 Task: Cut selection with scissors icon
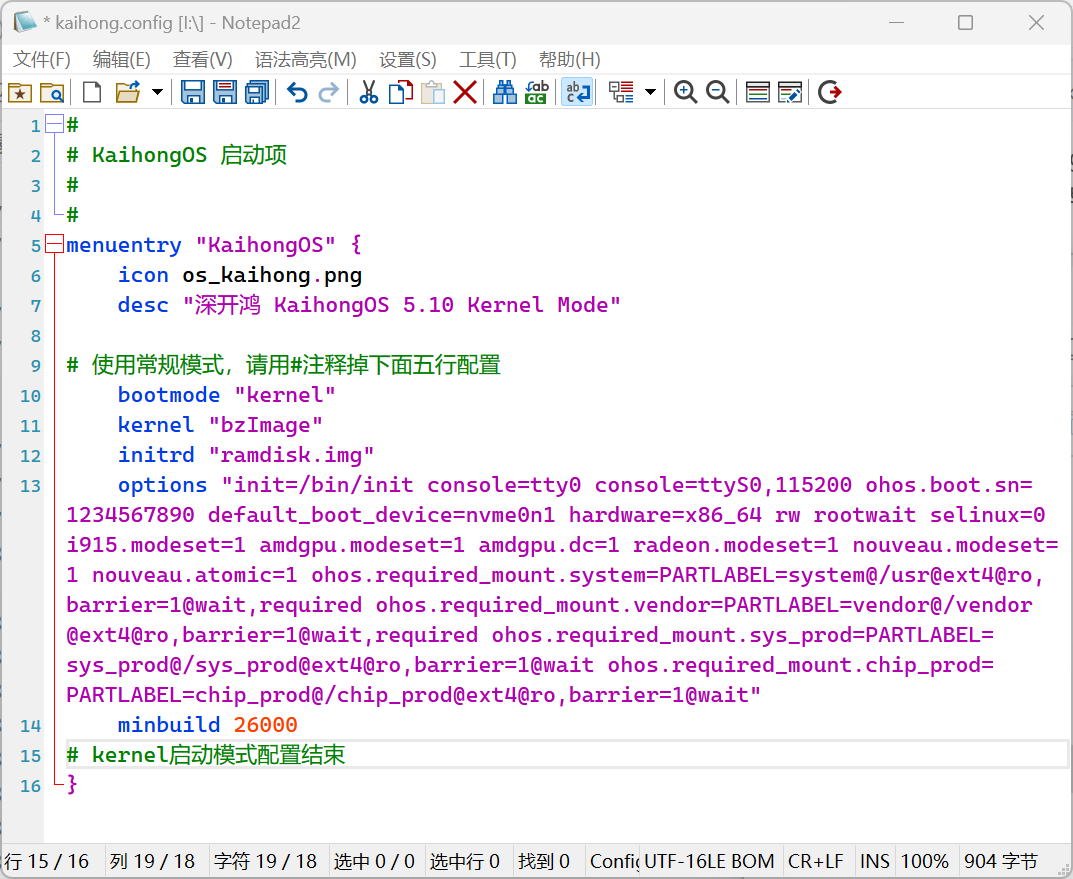(x=369, y=92)
